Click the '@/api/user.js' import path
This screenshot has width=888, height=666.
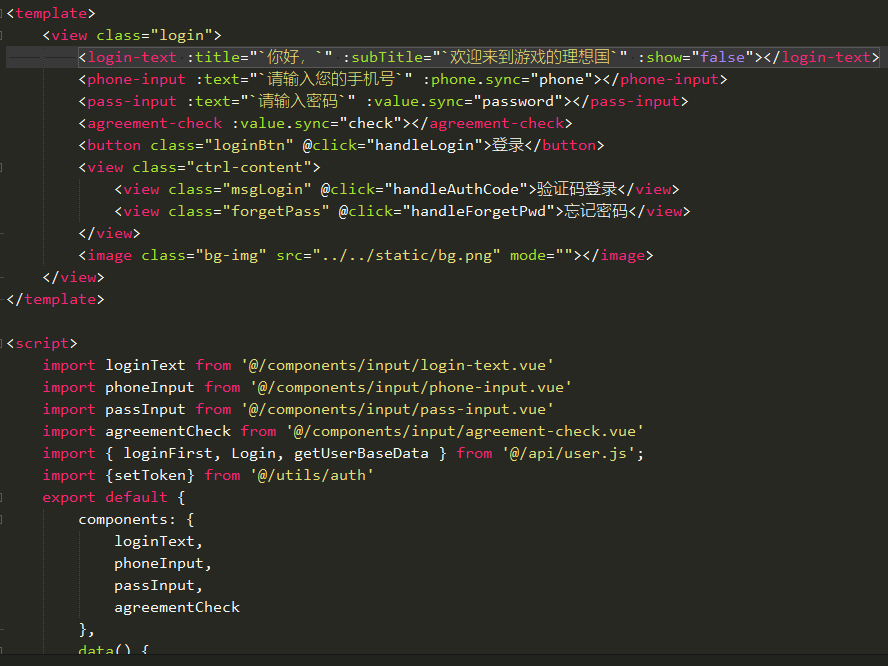click(x=573, y=454)
